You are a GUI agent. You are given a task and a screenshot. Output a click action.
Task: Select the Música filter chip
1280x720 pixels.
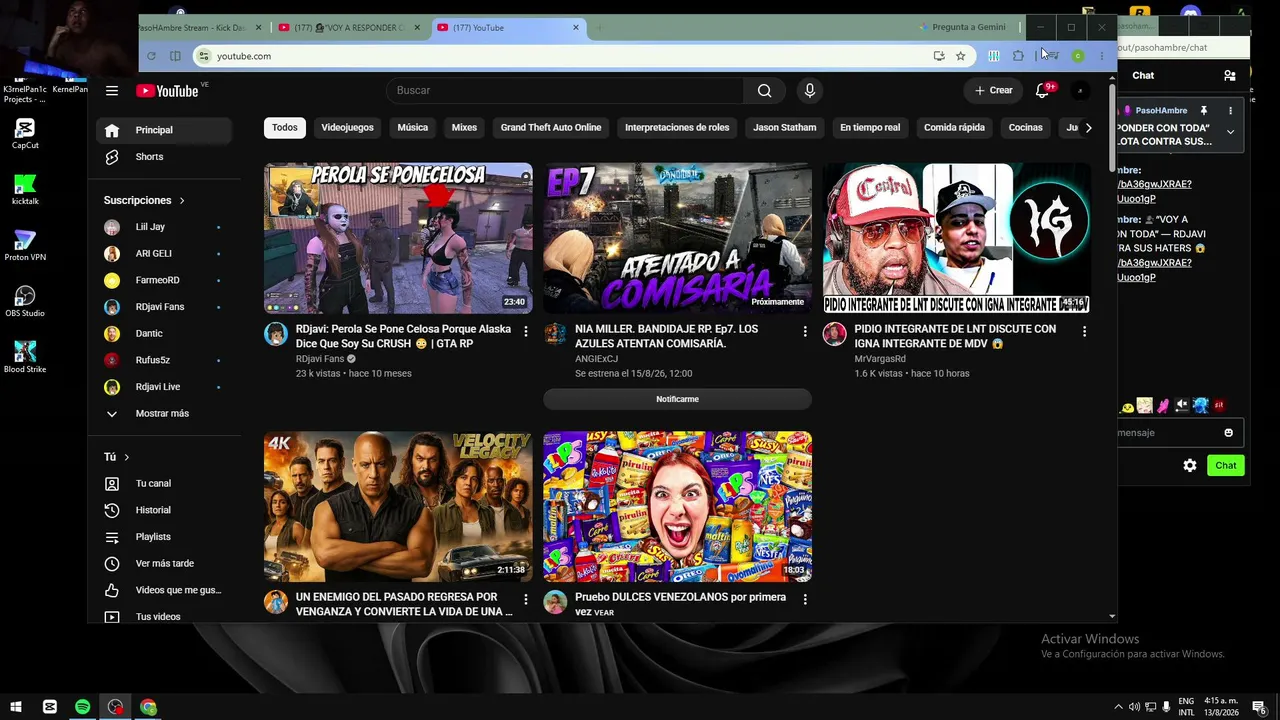coord(412,128)
